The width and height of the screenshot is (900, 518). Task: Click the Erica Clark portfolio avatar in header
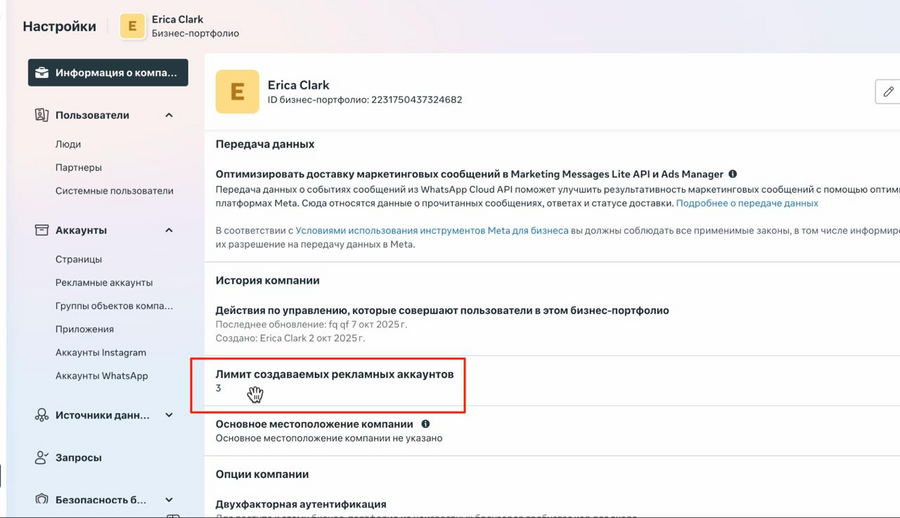click(132, 27)
